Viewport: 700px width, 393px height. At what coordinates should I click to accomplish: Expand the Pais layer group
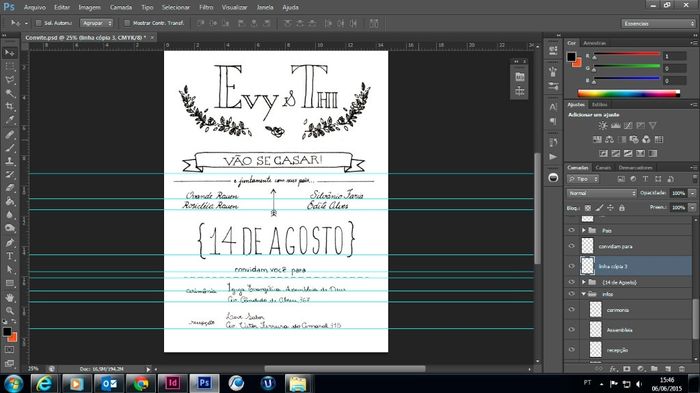tap(584, 230)
